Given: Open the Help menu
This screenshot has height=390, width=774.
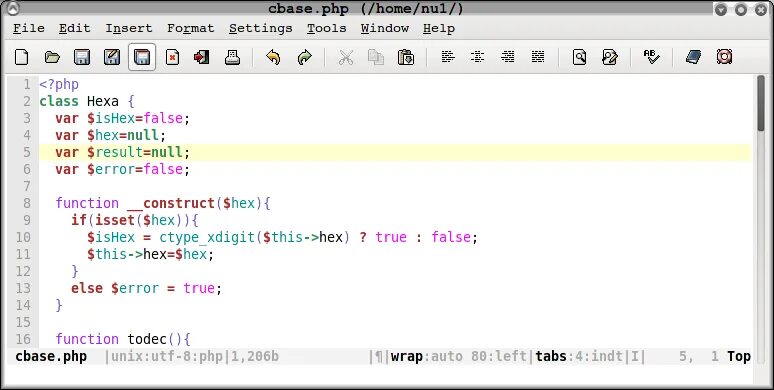Looking at the screenshot, I should (x=439, y=29).
